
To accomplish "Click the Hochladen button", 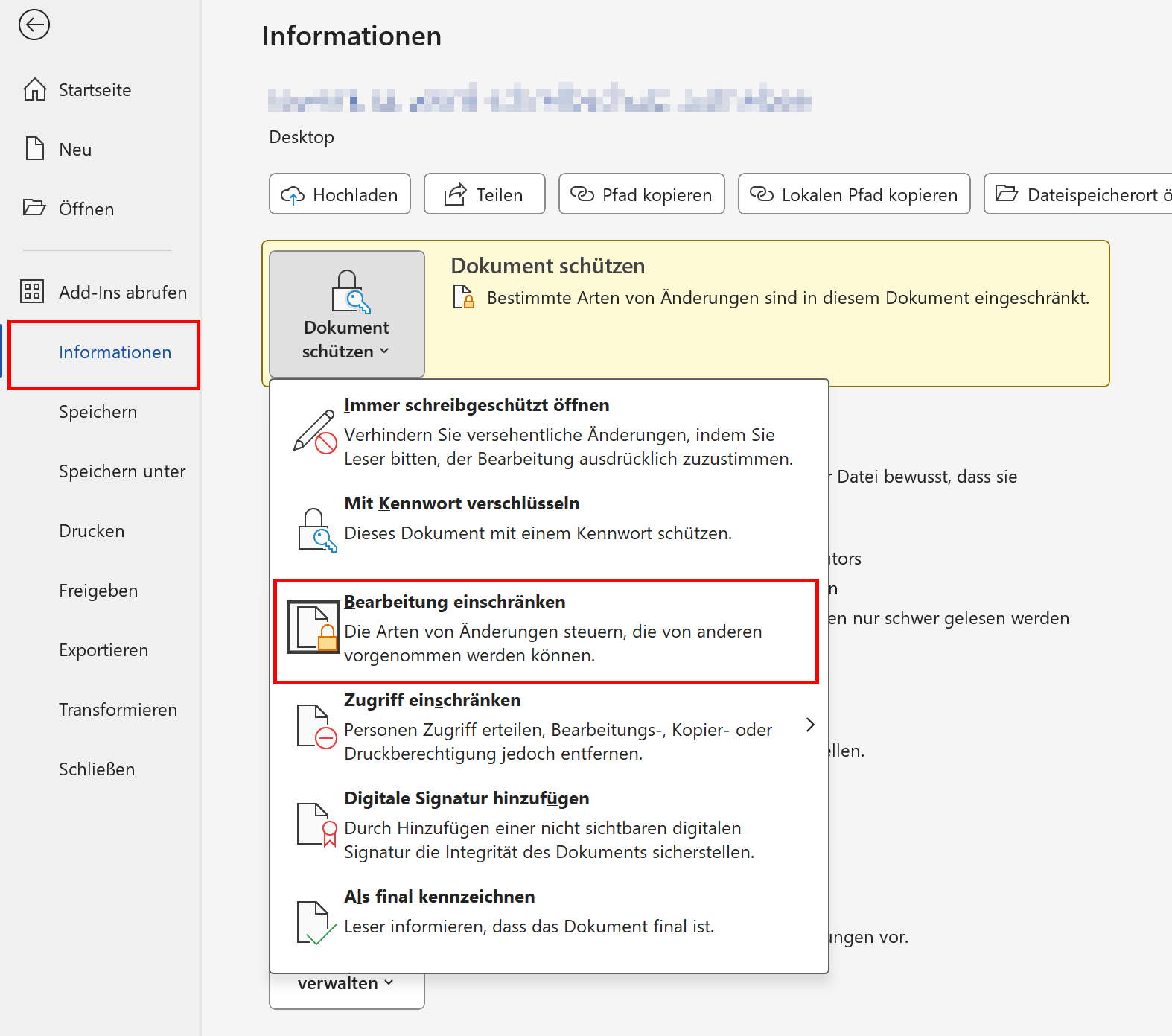I will (x=340, y=194).
